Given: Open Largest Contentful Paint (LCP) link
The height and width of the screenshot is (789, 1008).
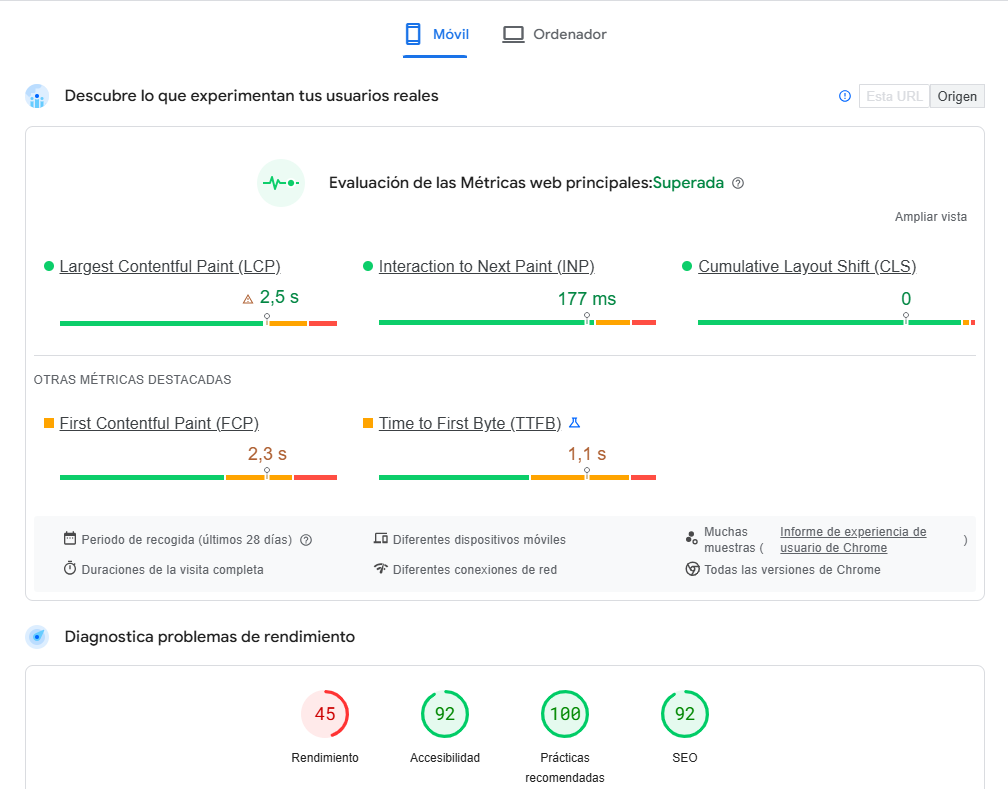Looking at the screenshot, I should tap(170, 266).
